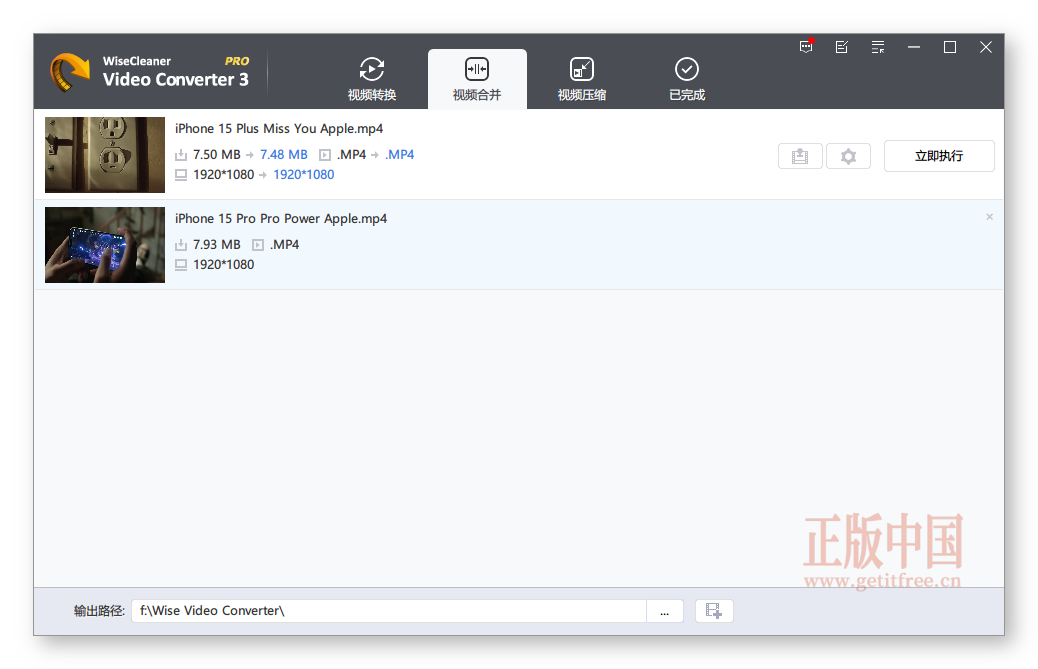Click the 立即执行 button
This screenshot has width=1038, height=669.
[x=939, y=156]
